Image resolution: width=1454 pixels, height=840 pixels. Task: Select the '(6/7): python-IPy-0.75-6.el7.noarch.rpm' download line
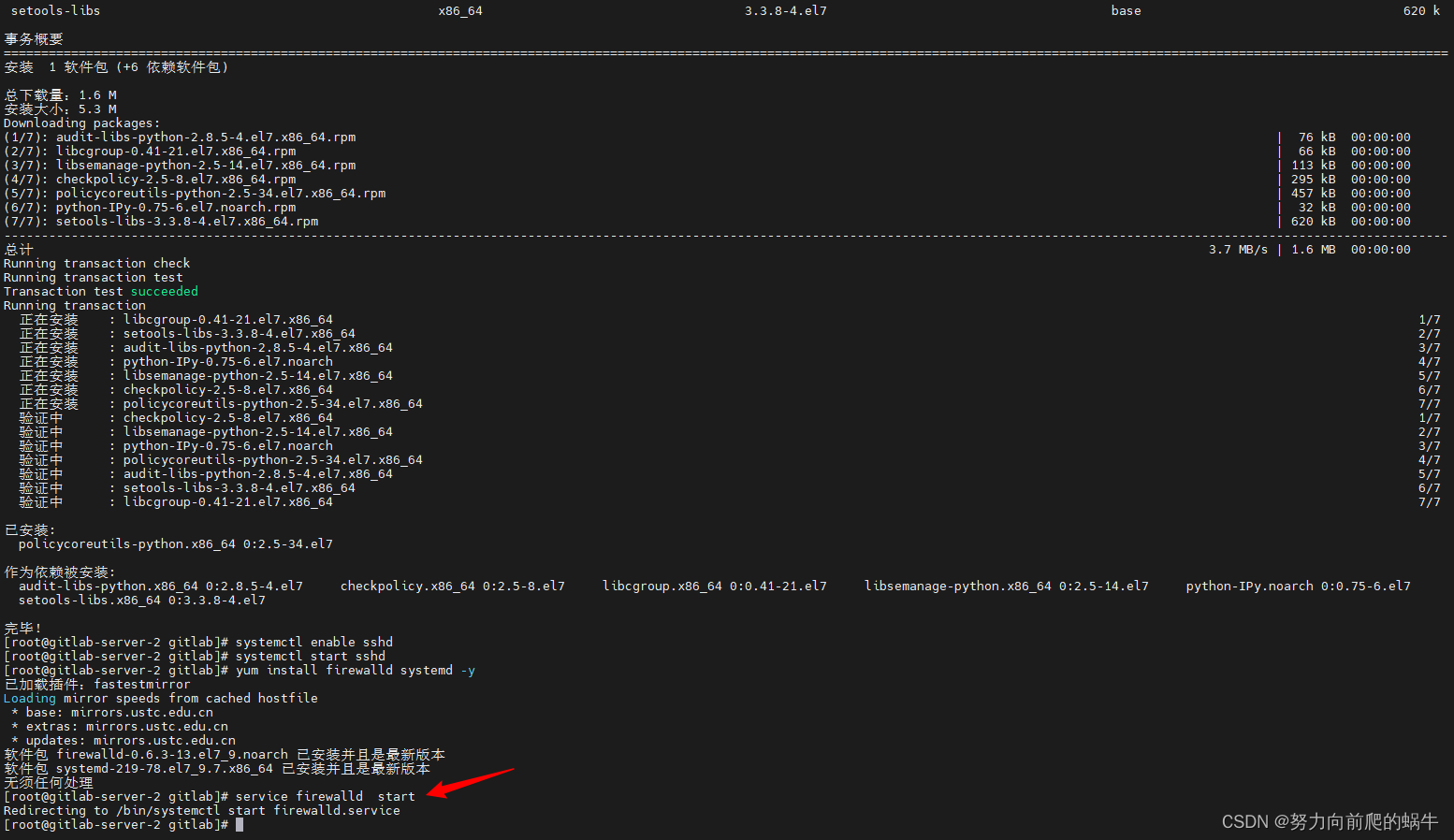[x=150, y=208]
